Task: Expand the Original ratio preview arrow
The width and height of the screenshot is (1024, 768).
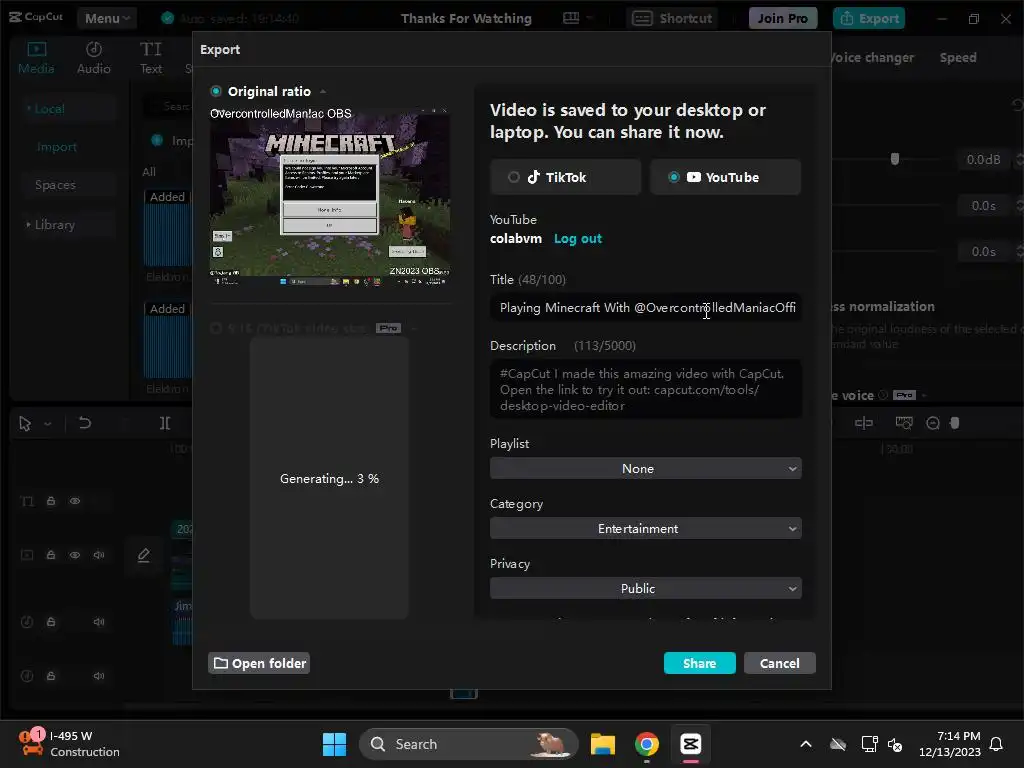Action: pyautogui.click(x=323, y=91)
